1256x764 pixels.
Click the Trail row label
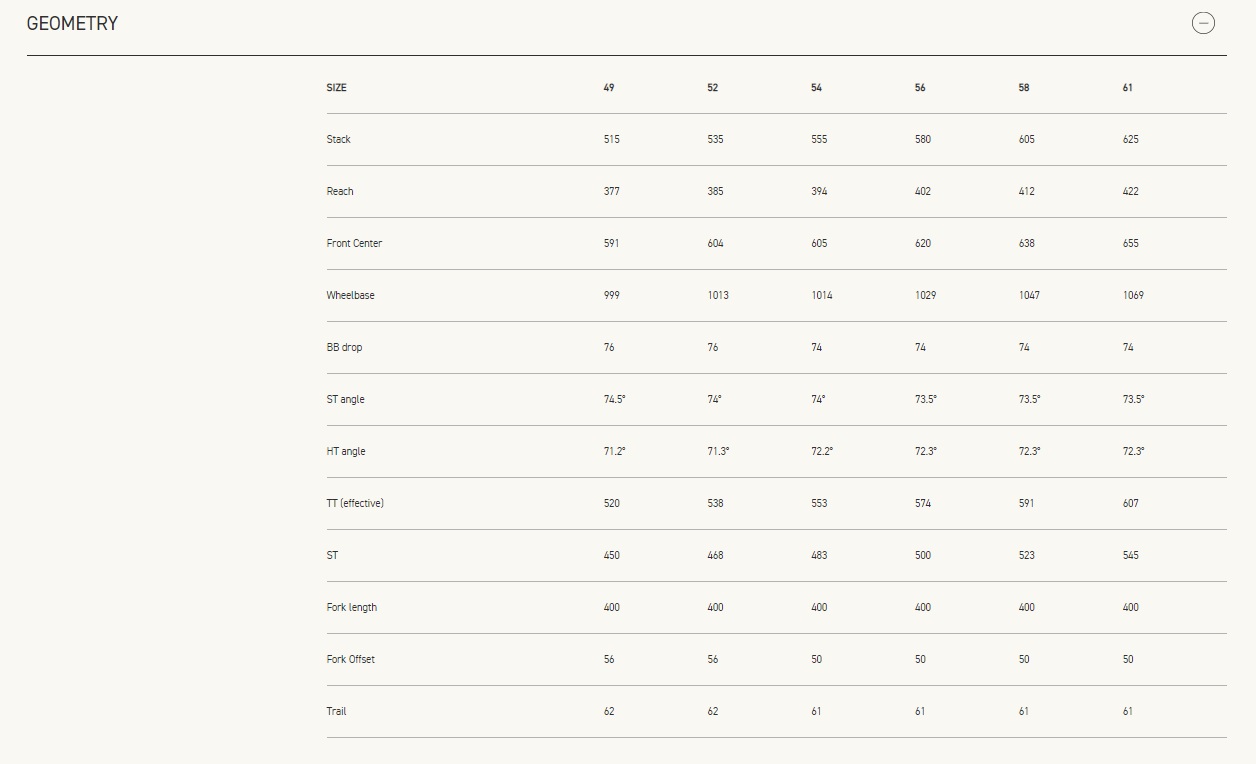coord(337,712)
